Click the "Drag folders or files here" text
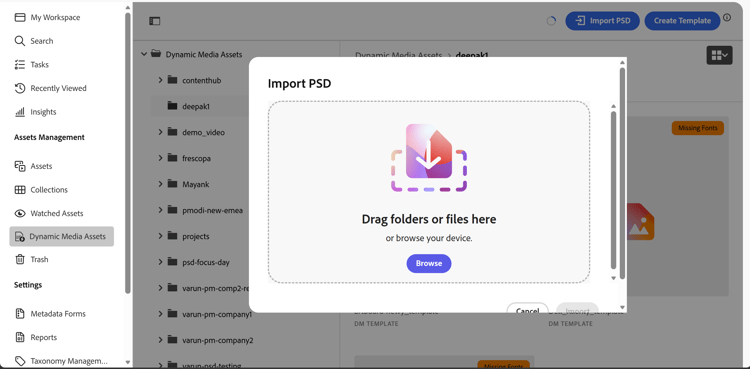 429,219
